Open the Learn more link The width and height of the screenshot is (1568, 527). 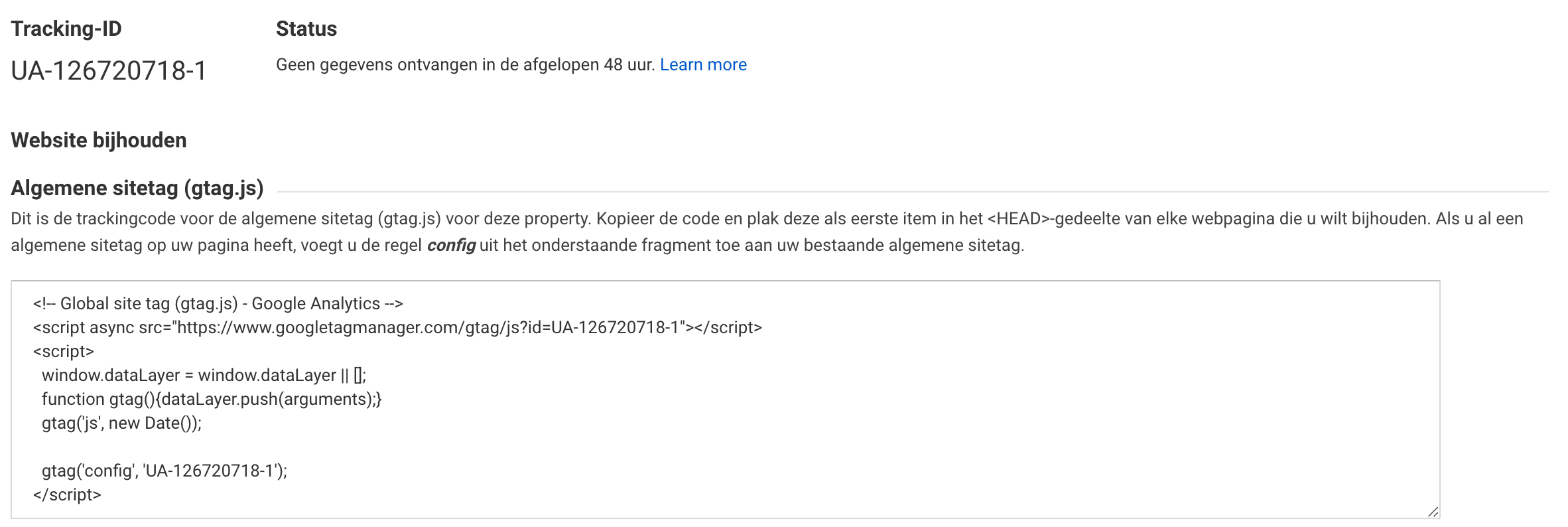pos(703,64)
